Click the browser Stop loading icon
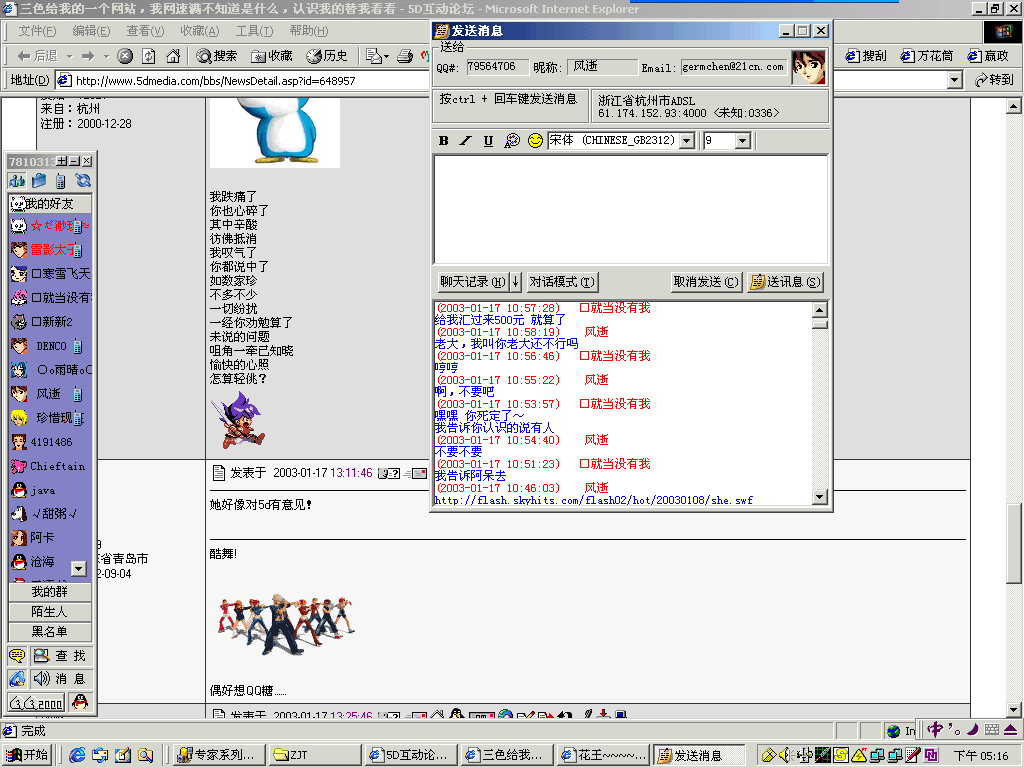 tap(125, 56)
